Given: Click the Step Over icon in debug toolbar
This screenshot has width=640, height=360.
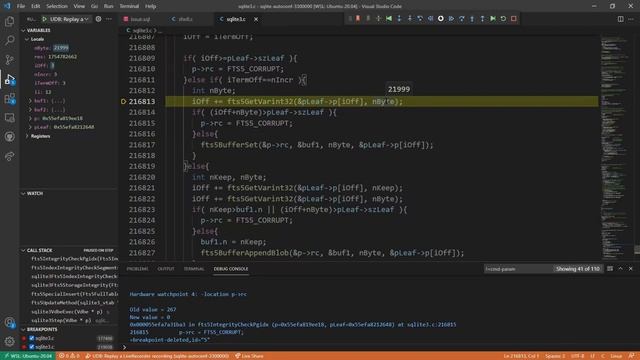Looking at the screenshot, I should click(x=462, y=19).
